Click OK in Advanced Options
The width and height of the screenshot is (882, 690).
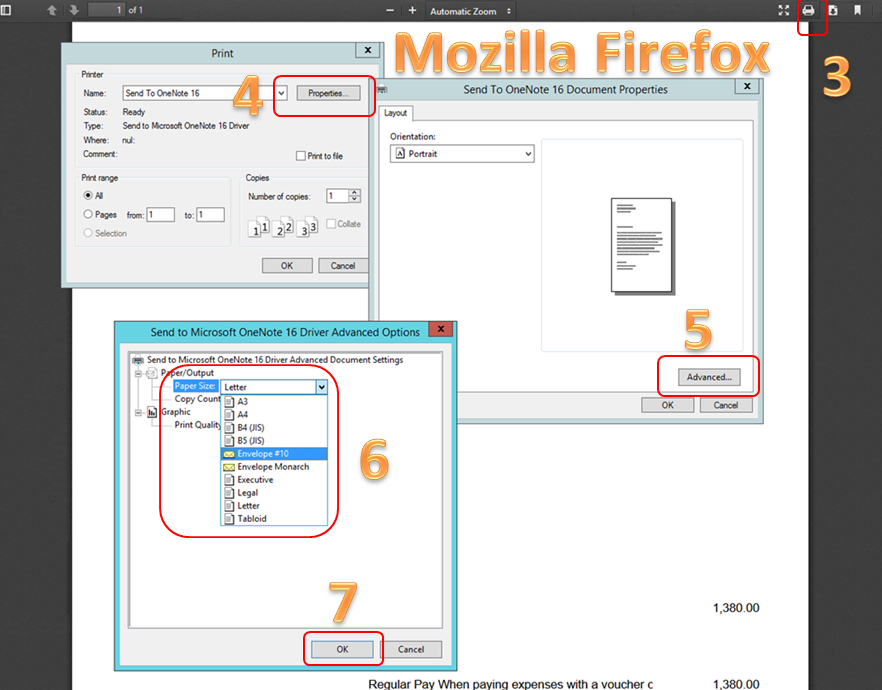(x=343, y=649)
